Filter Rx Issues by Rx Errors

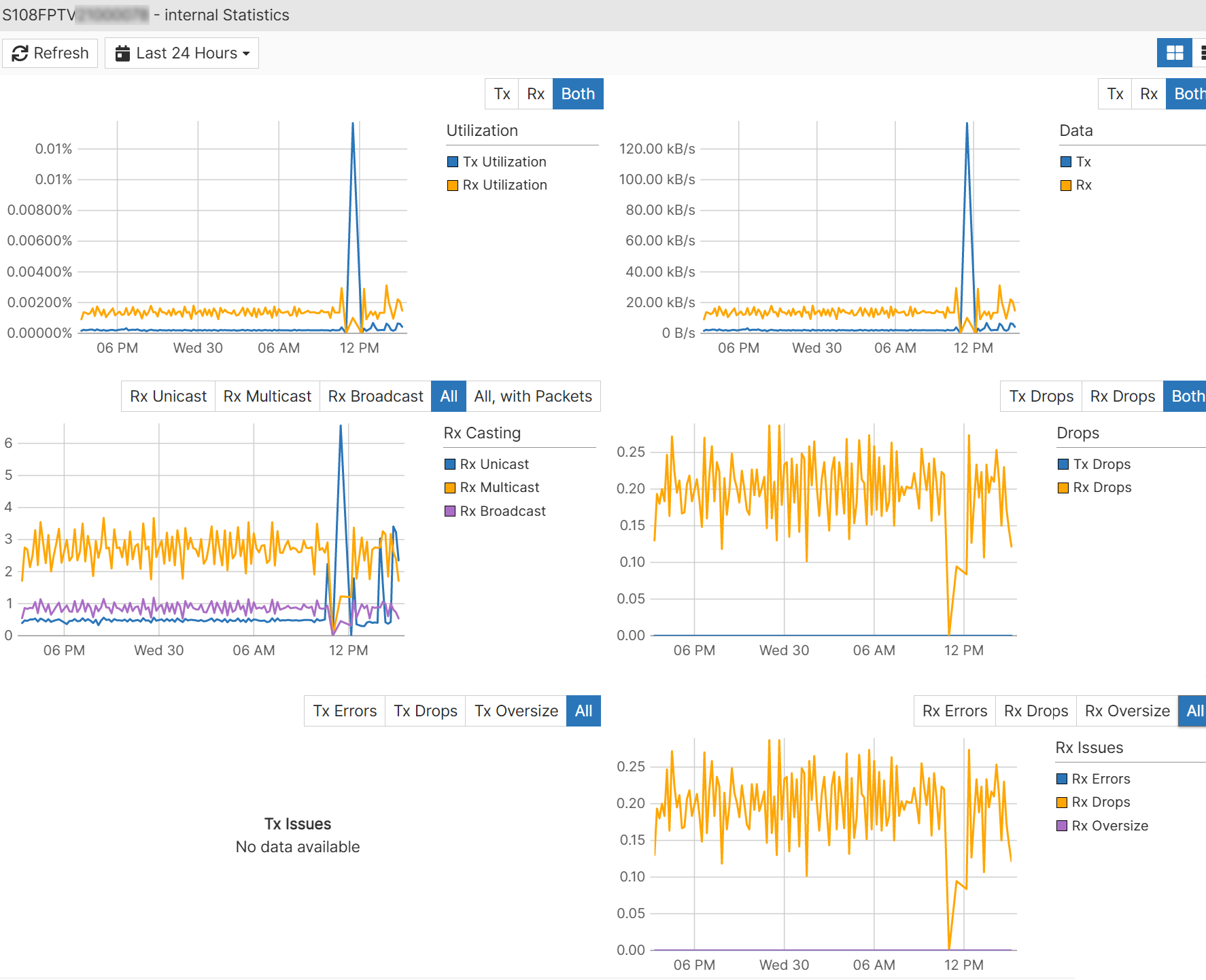954,711
